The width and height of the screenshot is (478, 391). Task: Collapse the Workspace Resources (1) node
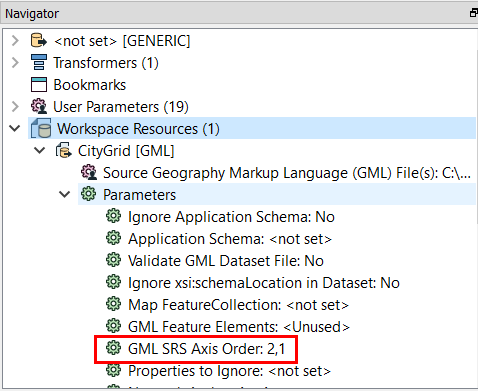pyautogui.click(x=15, y=128)
